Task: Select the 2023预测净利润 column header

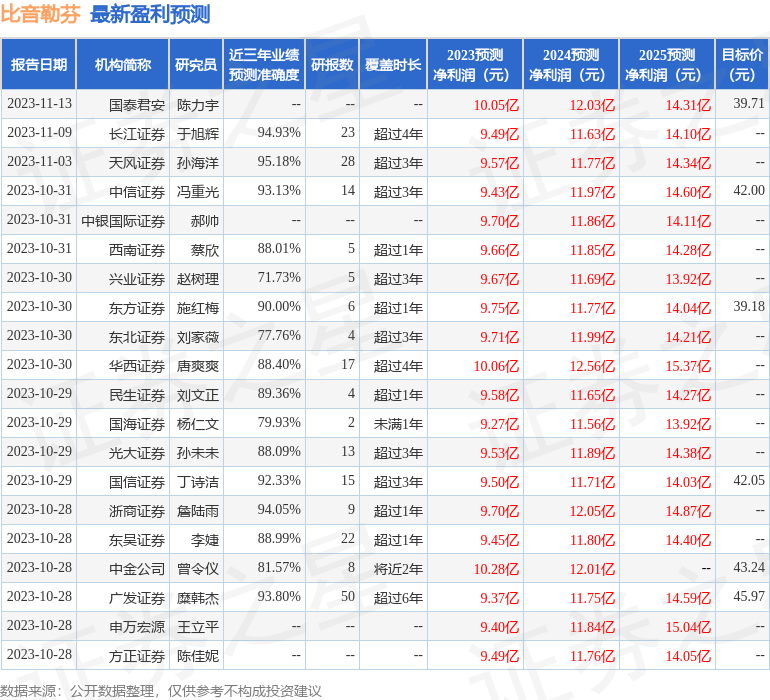Action: [x=475, y=64]
